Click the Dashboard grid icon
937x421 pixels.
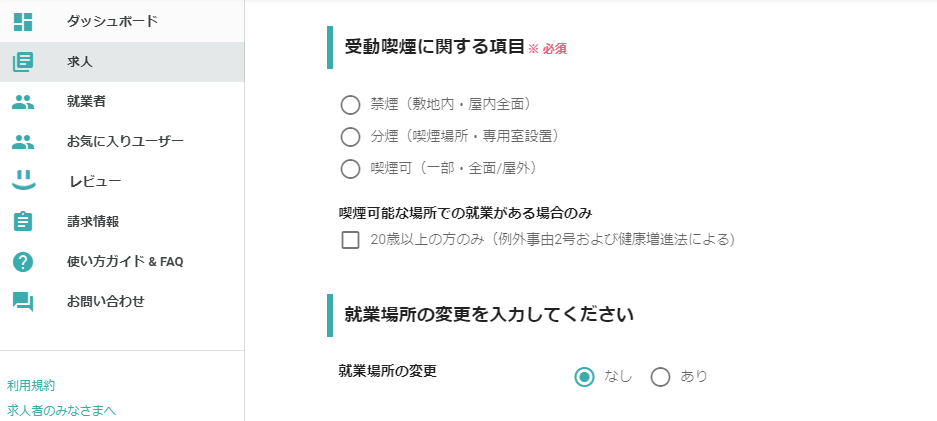pos(23,21)
